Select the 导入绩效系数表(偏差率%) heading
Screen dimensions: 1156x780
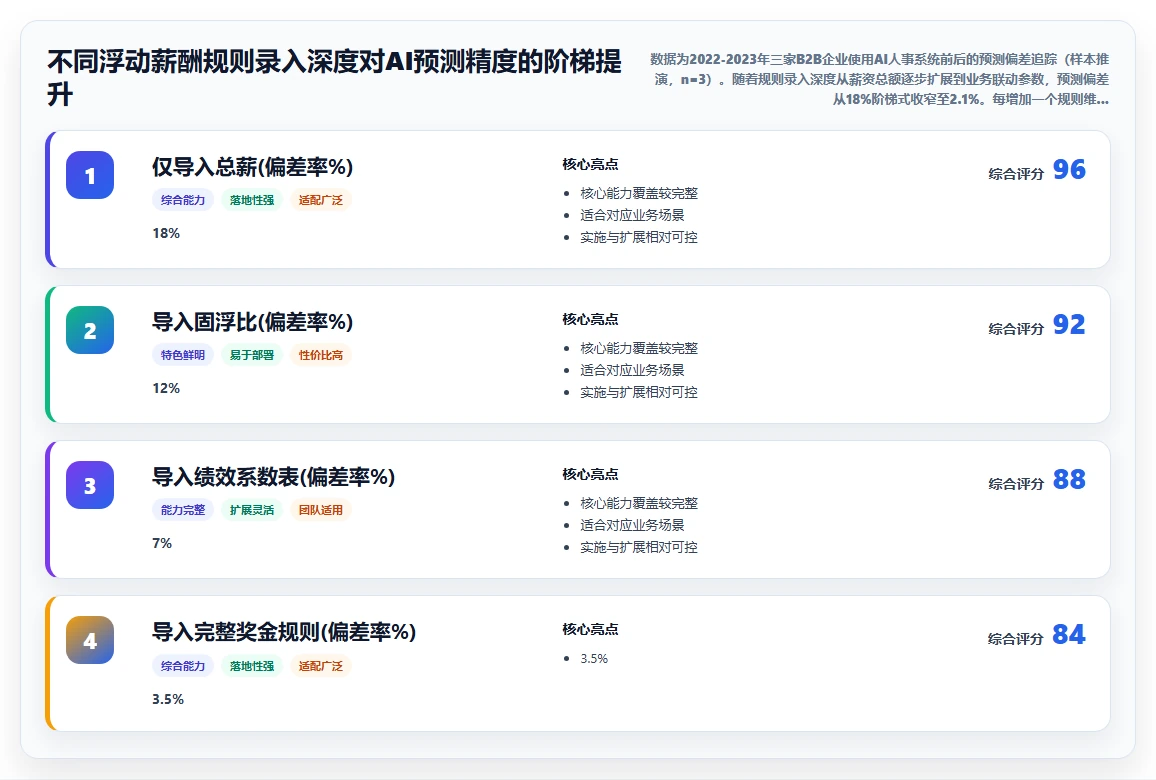(x=274, y=477)
